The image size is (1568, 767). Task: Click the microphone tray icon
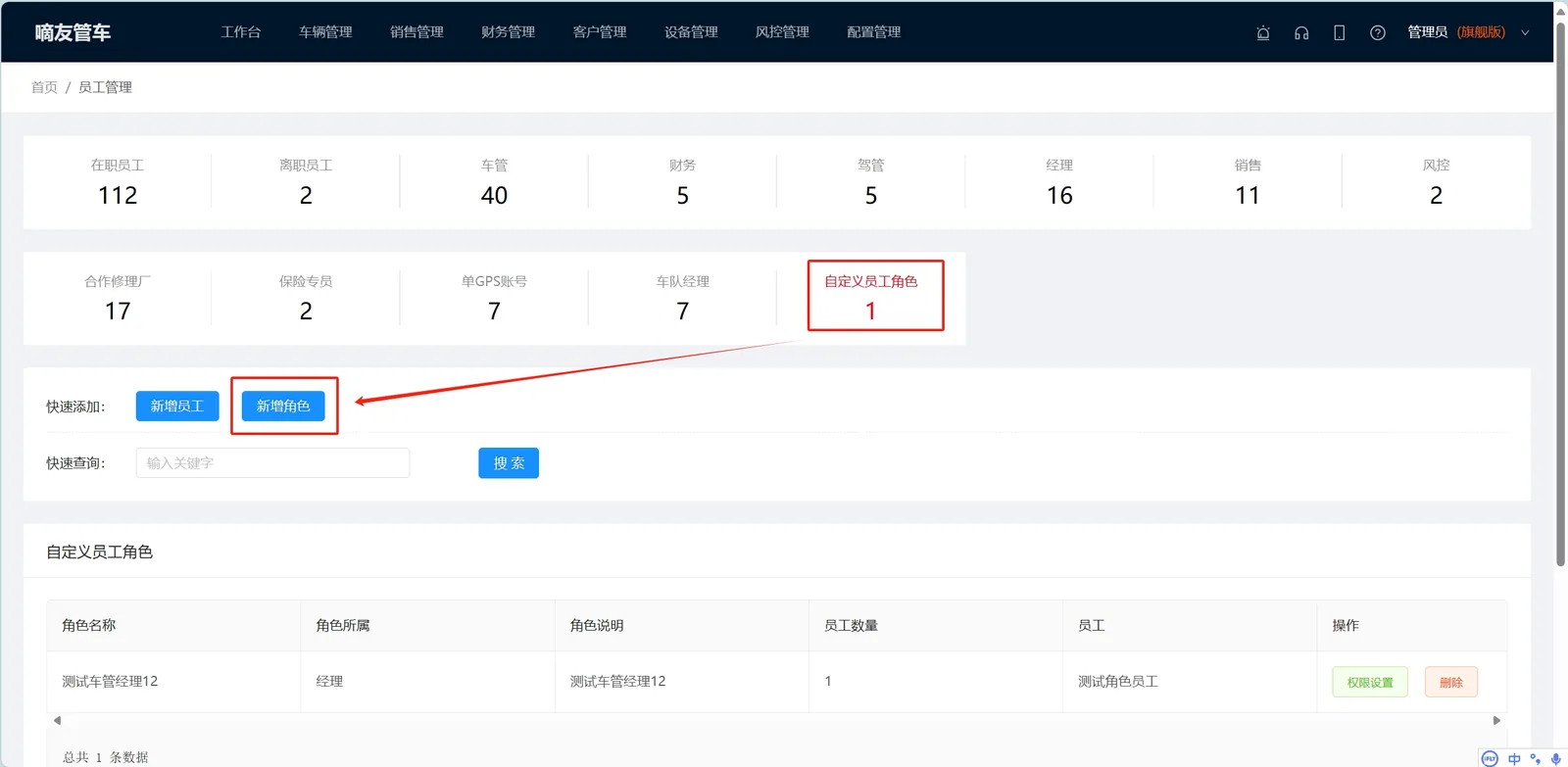[x=1555, y=758]
